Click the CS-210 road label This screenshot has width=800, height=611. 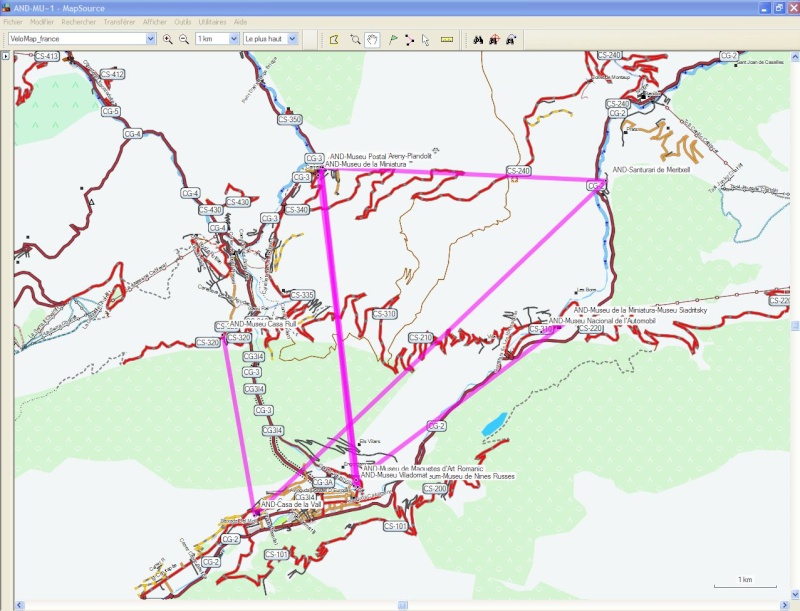(421, 338)
